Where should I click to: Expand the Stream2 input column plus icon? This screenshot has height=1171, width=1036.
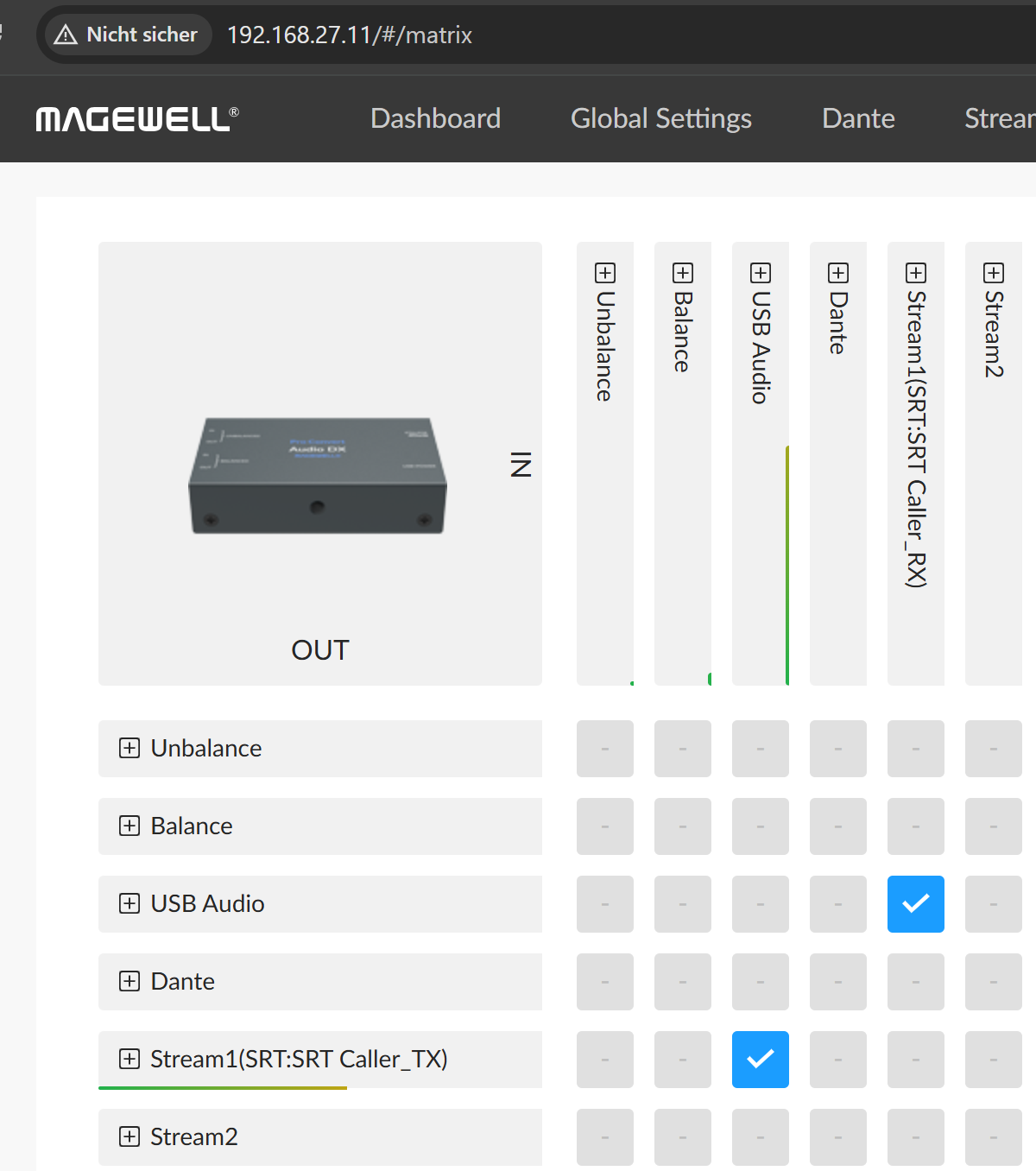(994, 273)
